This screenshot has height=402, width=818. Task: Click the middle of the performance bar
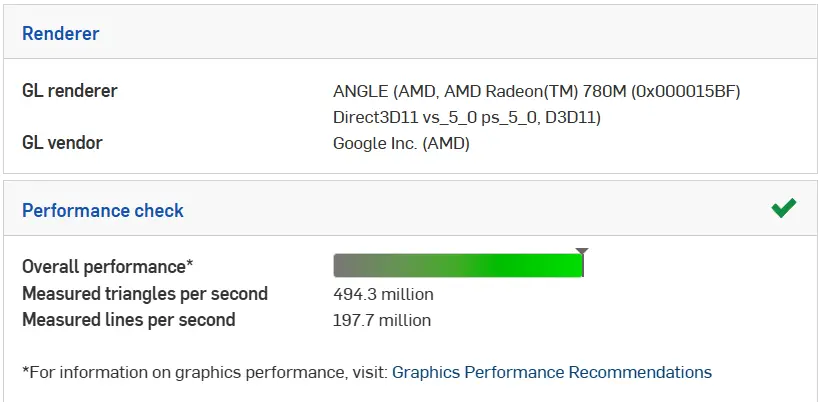(x=458, y=266)
